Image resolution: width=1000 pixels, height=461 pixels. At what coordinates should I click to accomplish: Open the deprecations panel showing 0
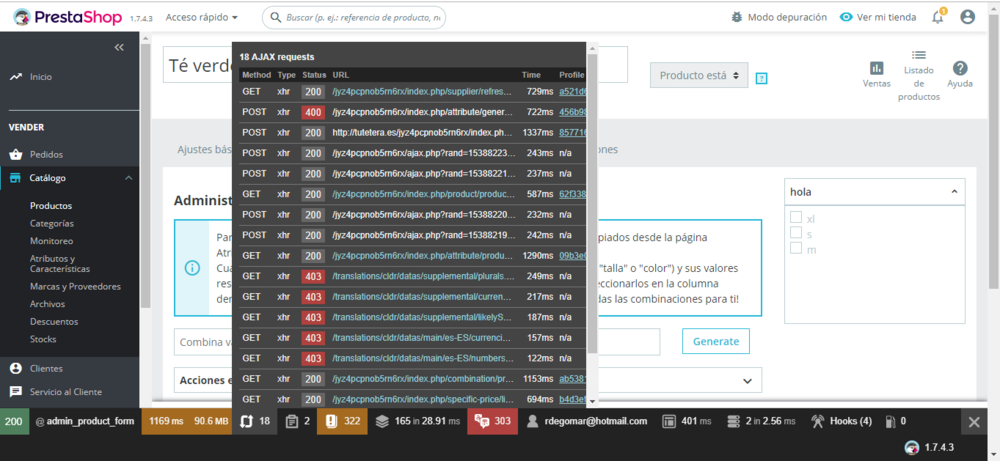(895, 421)
